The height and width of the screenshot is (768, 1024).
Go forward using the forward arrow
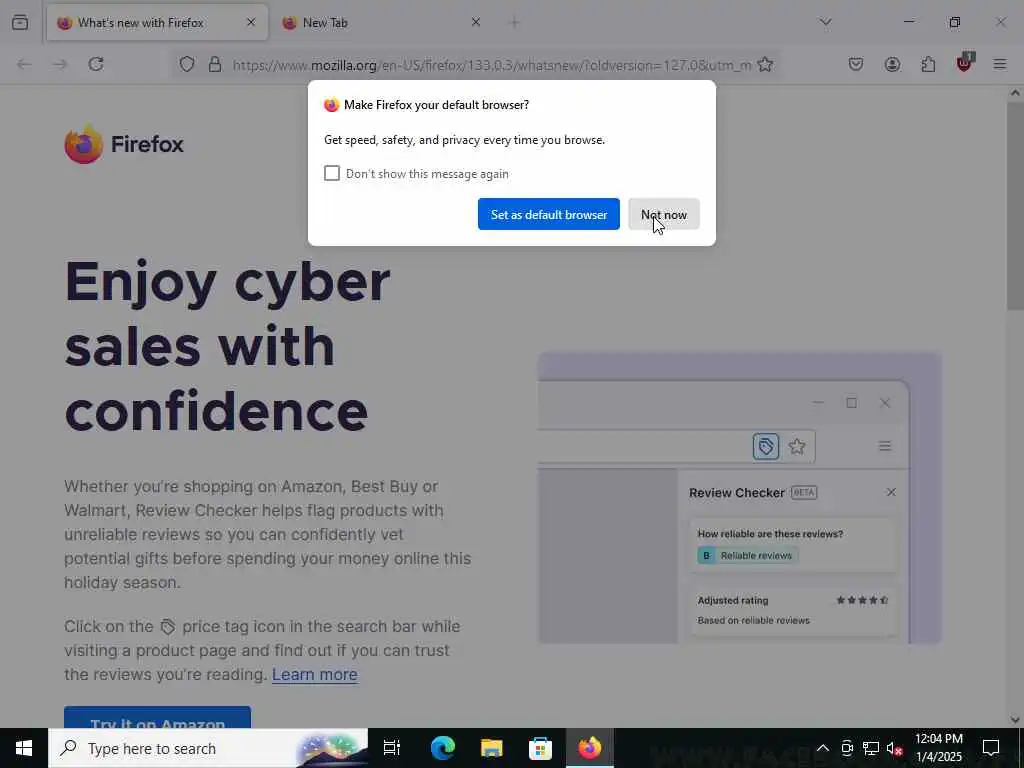(60, 64)
